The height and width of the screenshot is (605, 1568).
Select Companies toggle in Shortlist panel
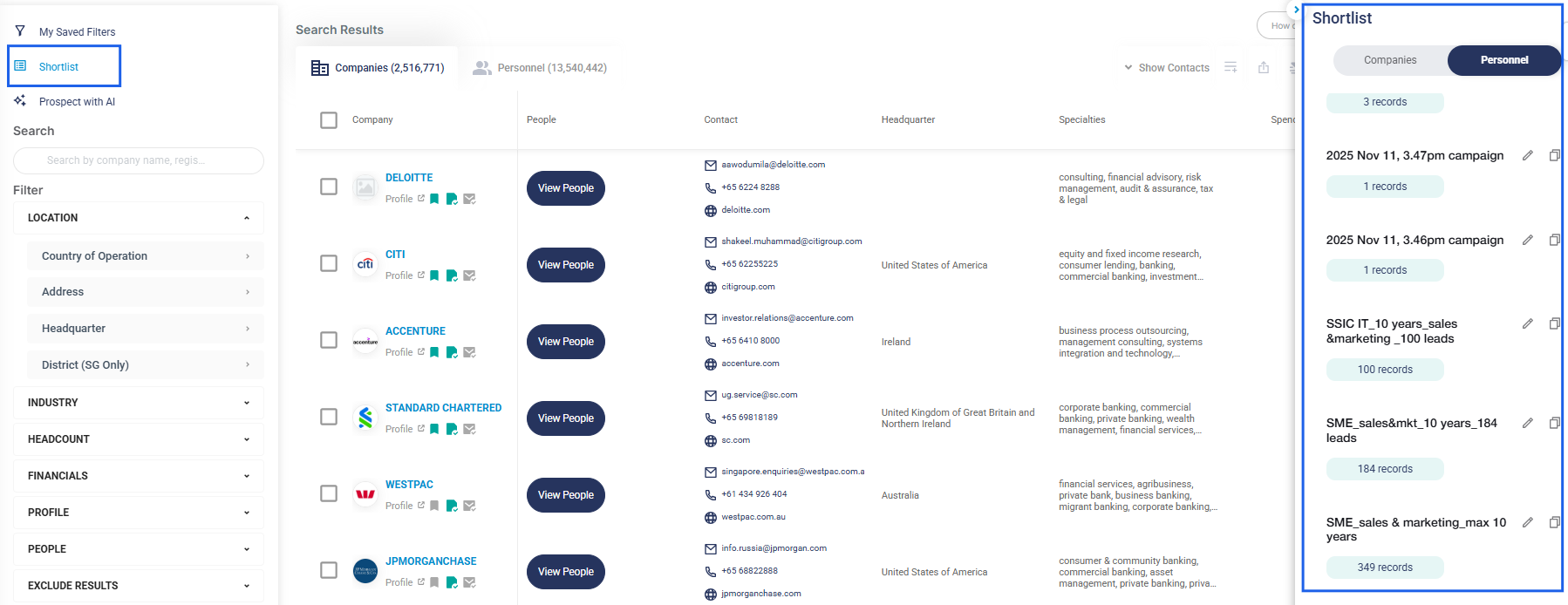tap(1390, 60)
